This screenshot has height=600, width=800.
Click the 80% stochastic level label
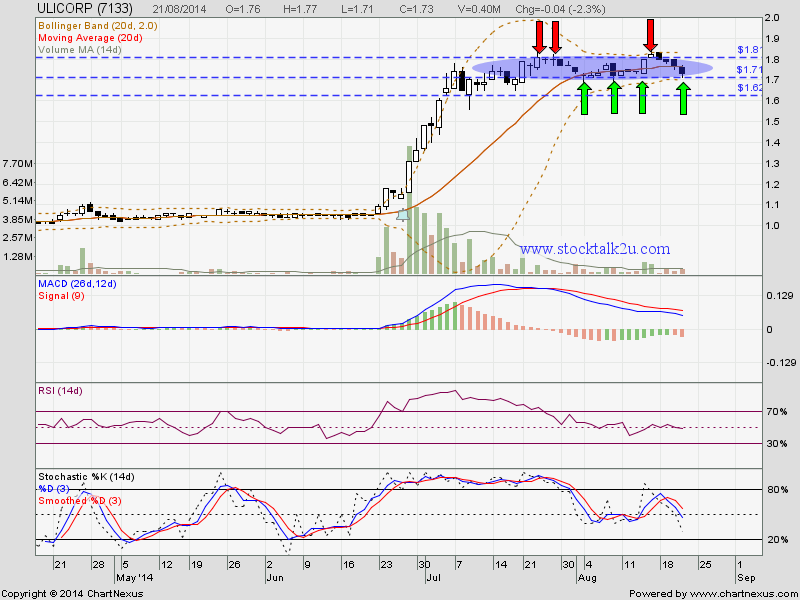coord(777,490)
